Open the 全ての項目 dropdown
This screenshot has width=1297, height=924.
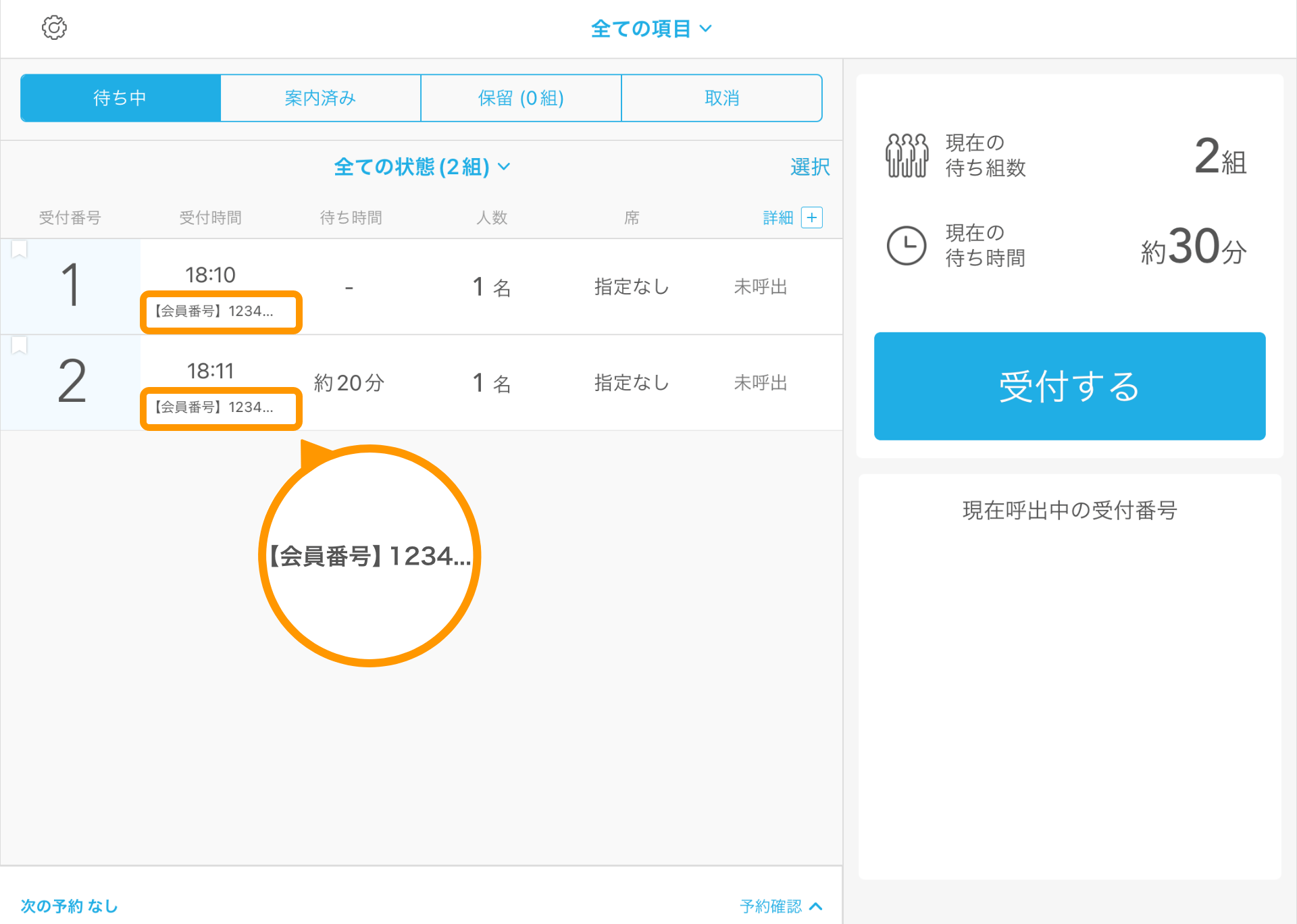click(x=651, y=28)
